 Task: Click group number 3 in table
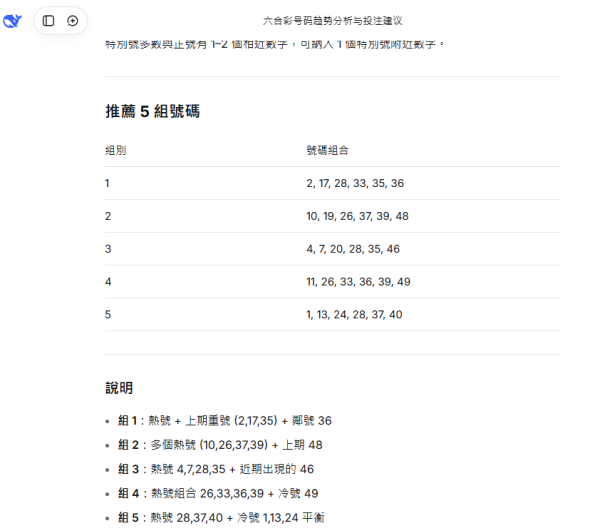click(x=108, y=249)
